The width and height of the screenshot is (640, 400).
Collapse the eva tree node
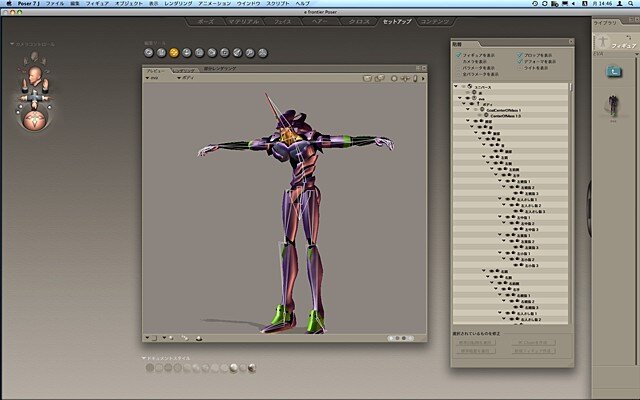click(460, 98)
